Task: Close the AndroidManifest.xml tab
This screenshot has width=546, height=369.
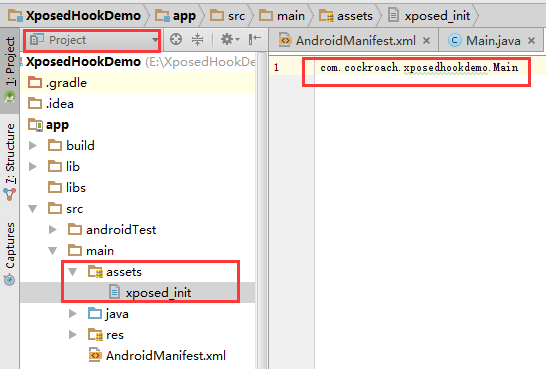Action: 426,41
